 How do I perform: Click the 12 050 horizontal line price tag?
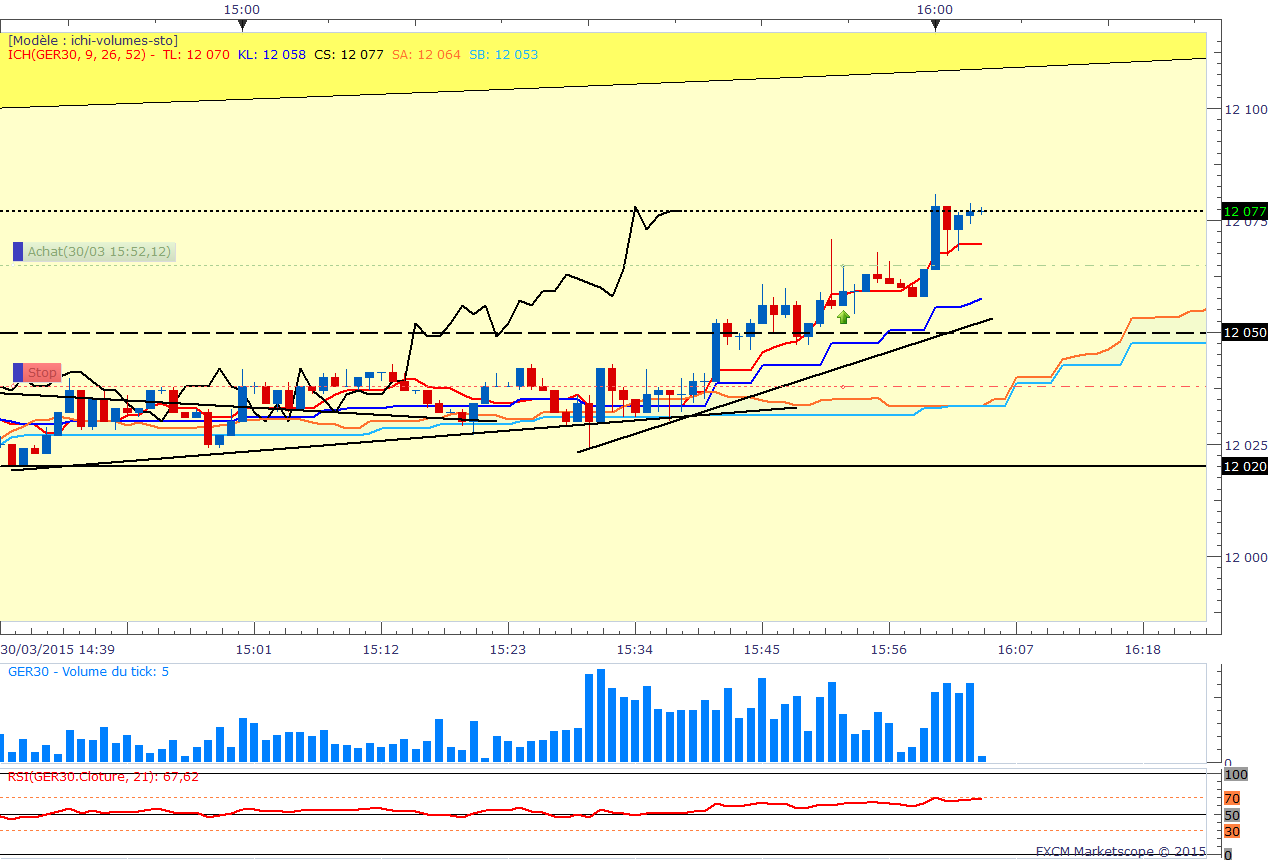click(x=1244, y=332)
